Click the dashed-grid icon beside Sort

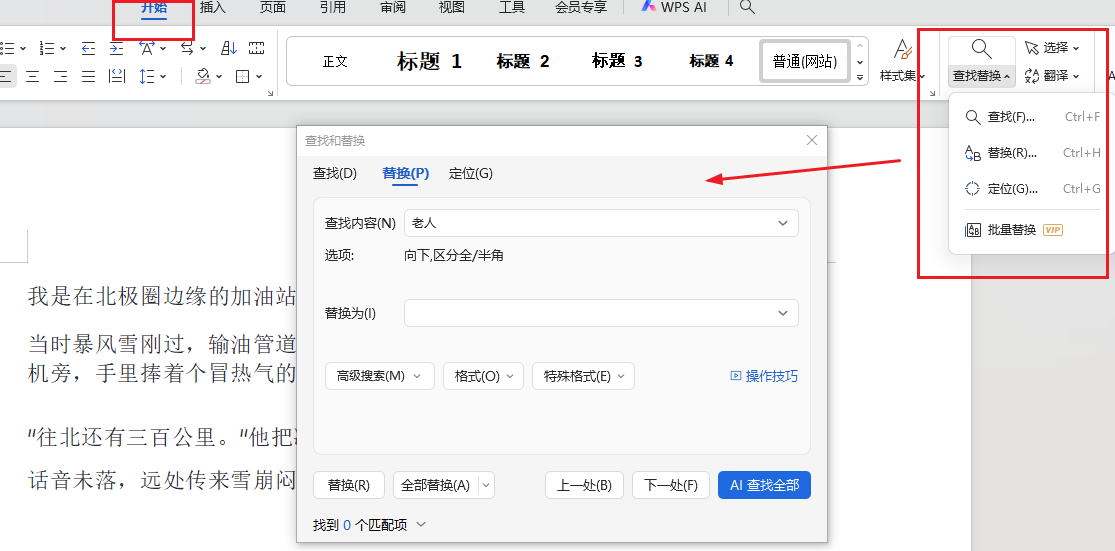click(257, 48)
